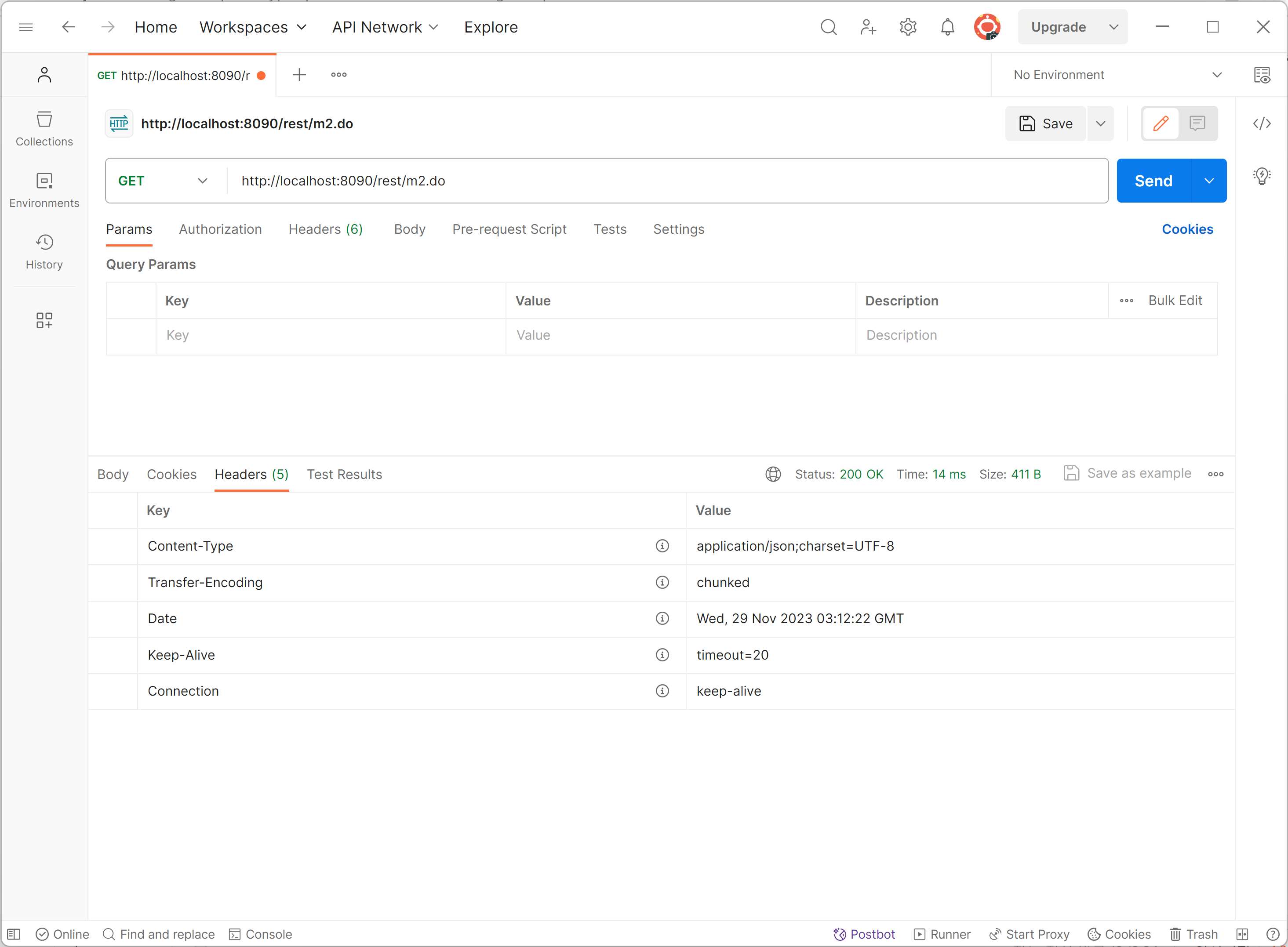Click the info icon next to Content-Type
This screenshot has height=947, width=1288.
[x=662, y=546]
